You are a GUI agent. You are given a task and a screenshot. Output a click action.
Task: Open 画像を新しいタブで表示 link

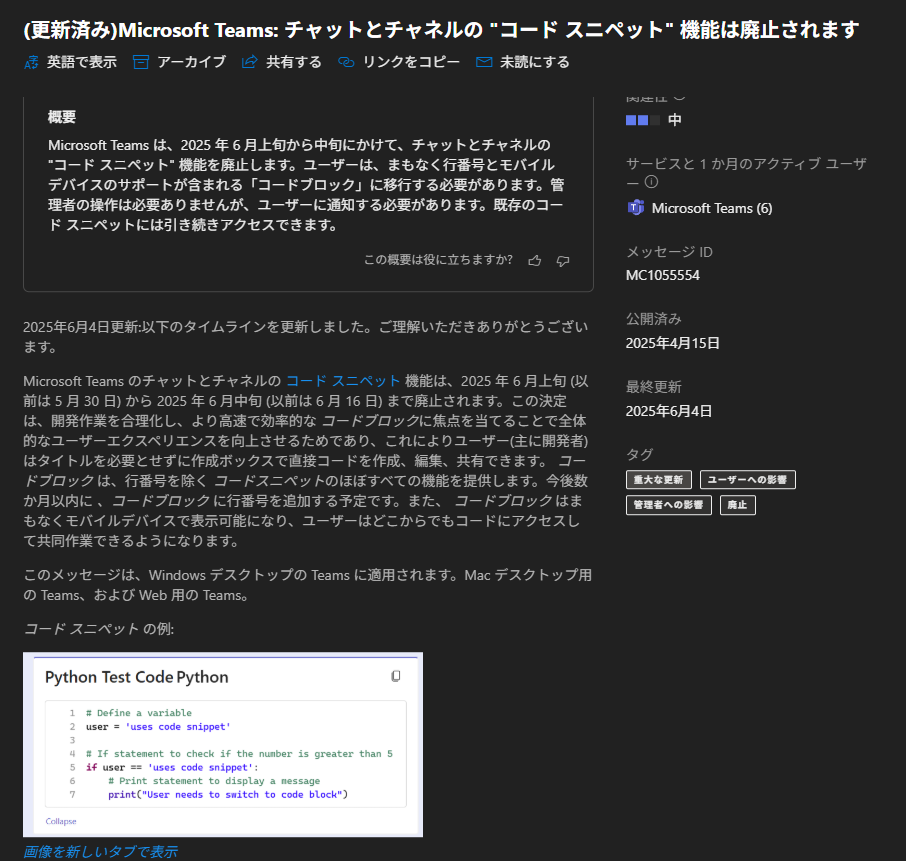pyautogui.click(x=101, y=851)
